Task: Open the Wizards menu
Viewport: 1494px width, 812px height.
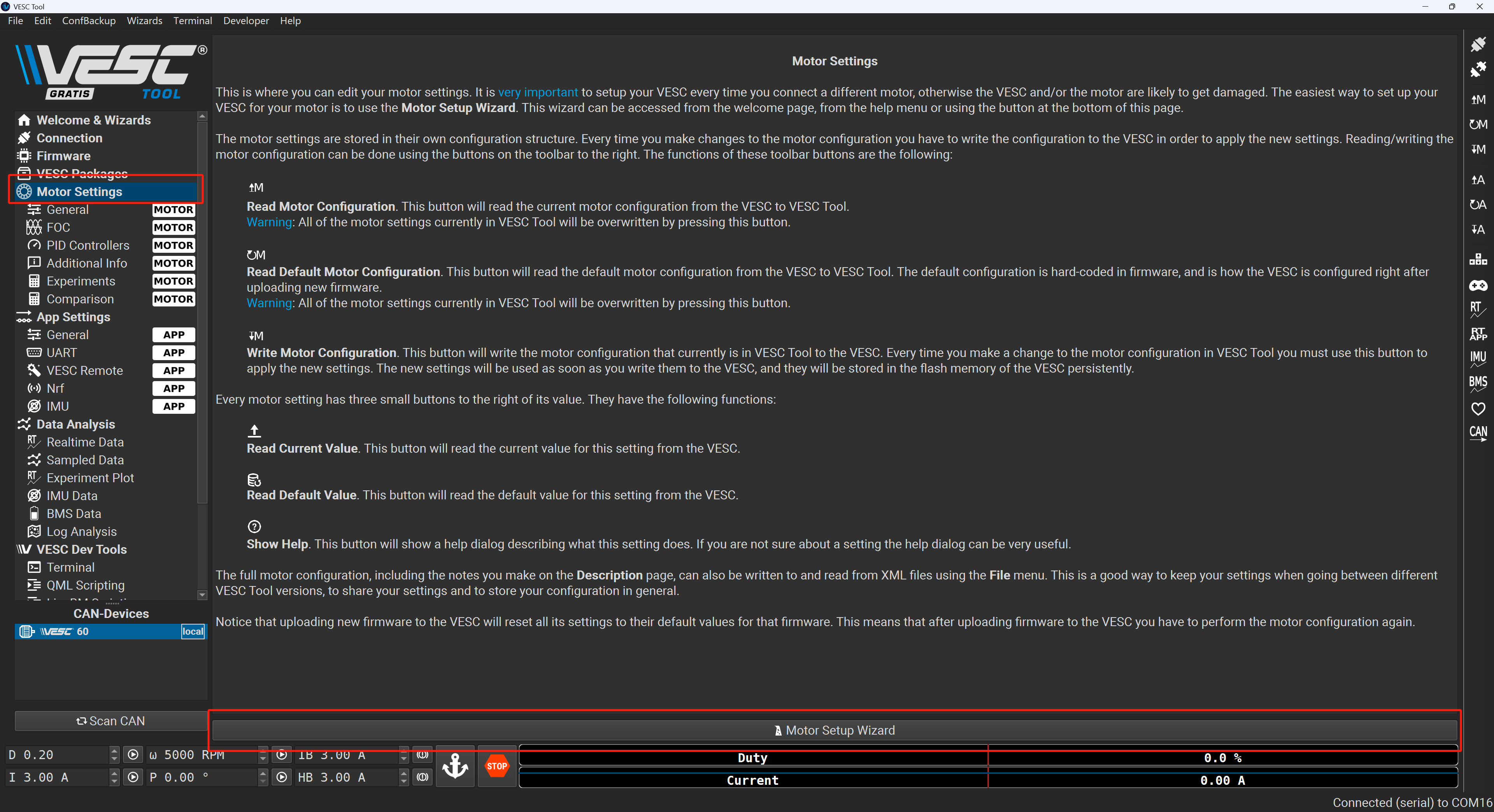Action: tap(144, 21)
